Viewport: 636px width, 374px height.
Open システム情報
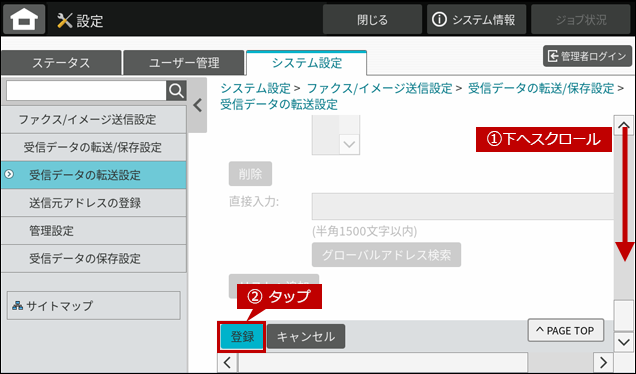tap(476, 19)
